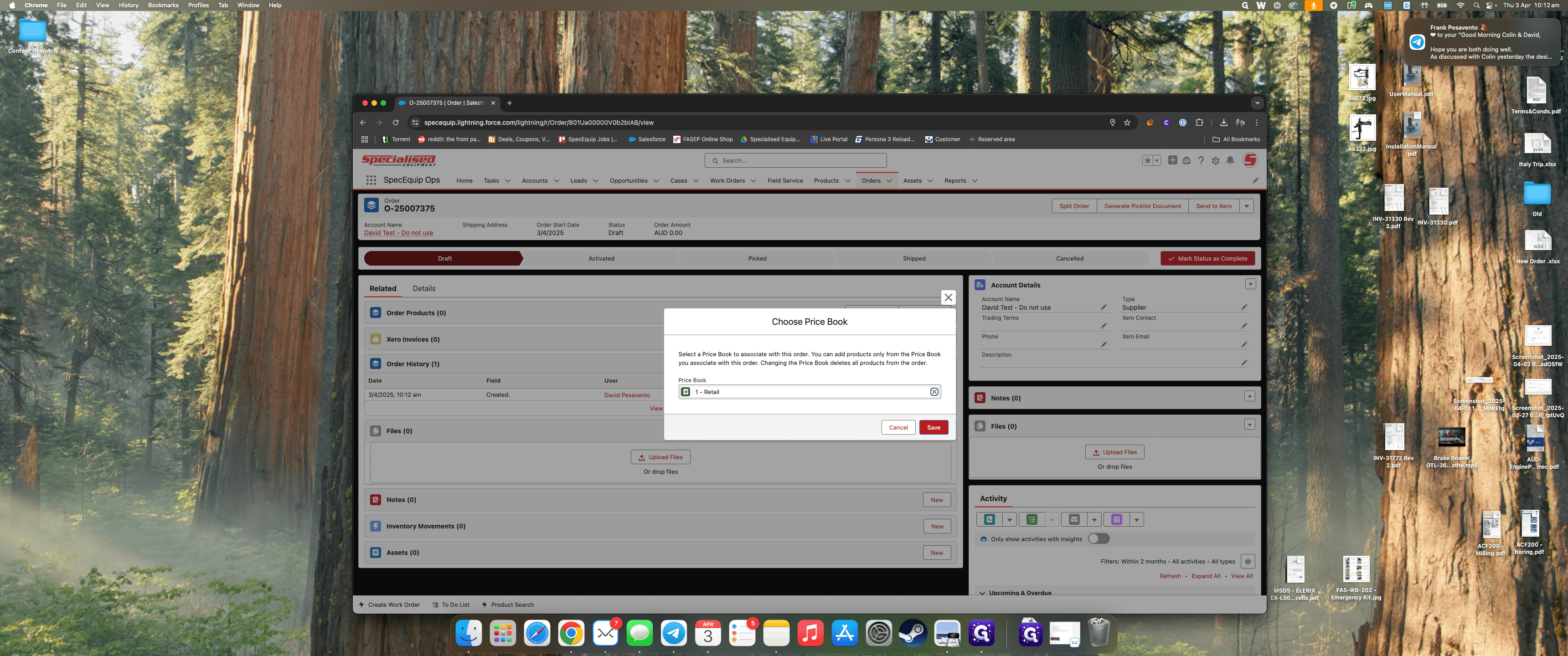The width and height of the screenshot is (1568, 656).
Task: Open the Salesforce setup gear icon
Action: (1216, 161)
